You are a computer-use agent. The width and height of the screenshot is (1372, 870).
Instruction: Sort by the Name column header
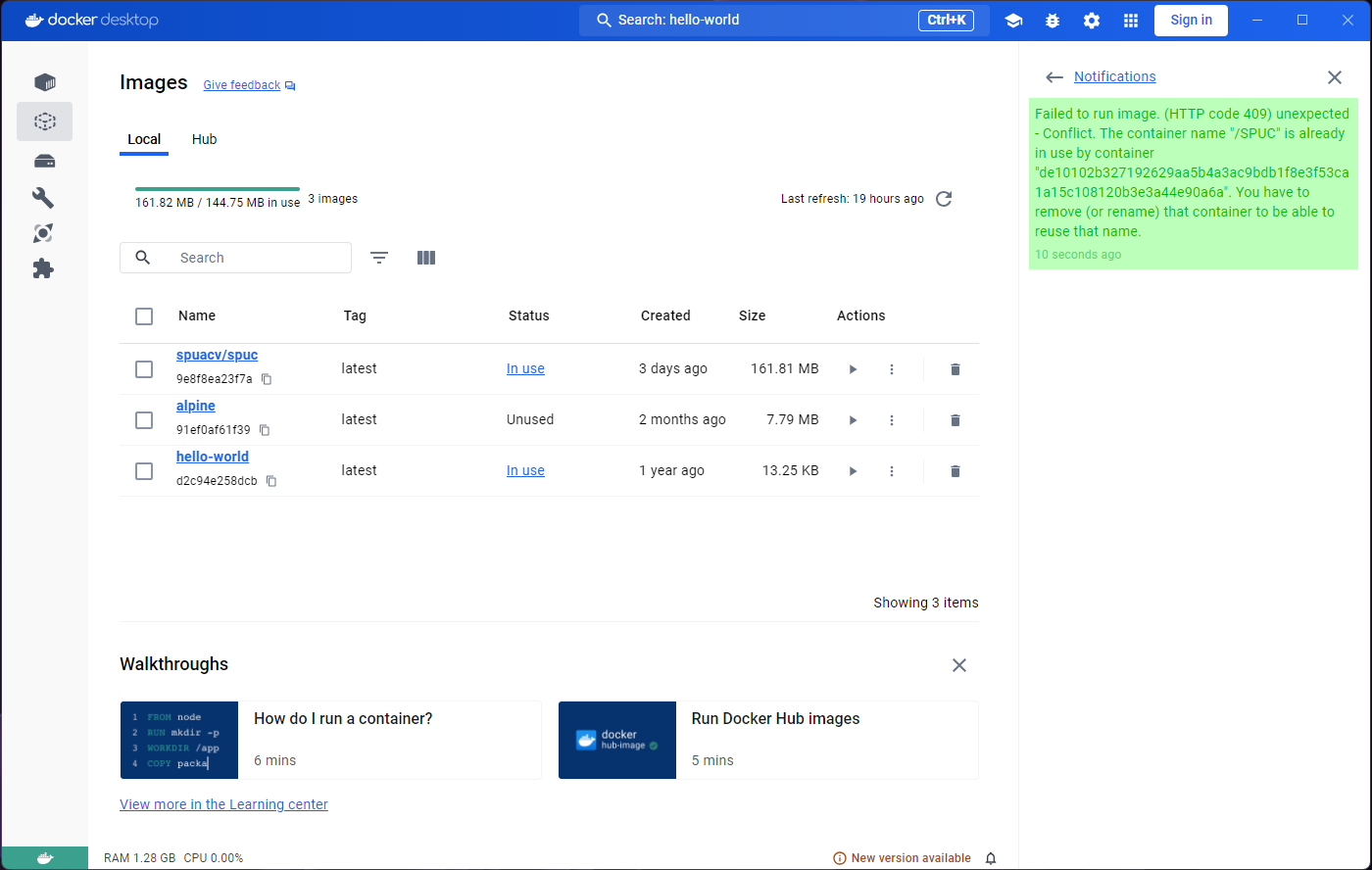[x=197, y=315]
